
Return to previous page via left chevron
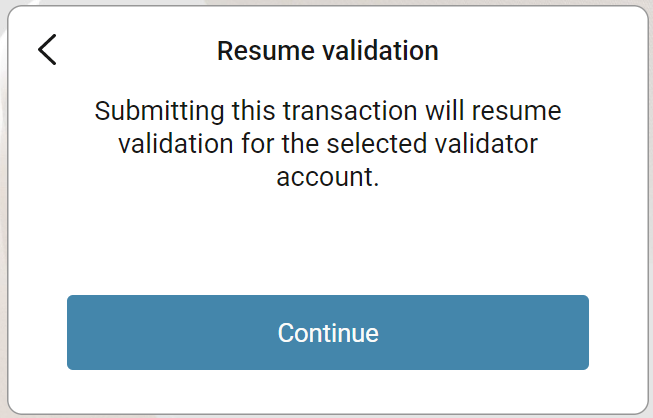47,50
